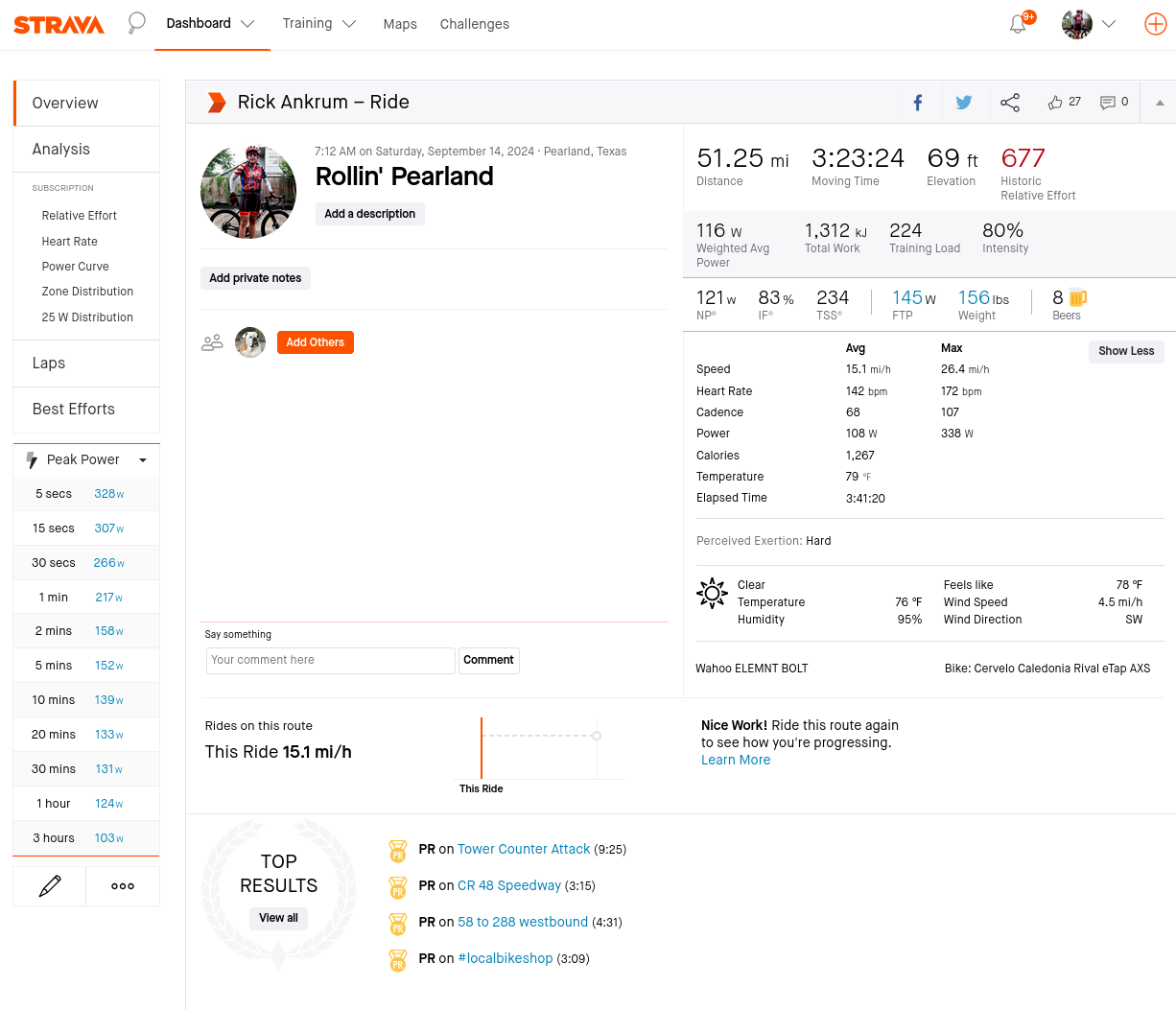Open the three-dots more actions menu
Screen dimensions: 1176x1010
[x=123, y=886]
